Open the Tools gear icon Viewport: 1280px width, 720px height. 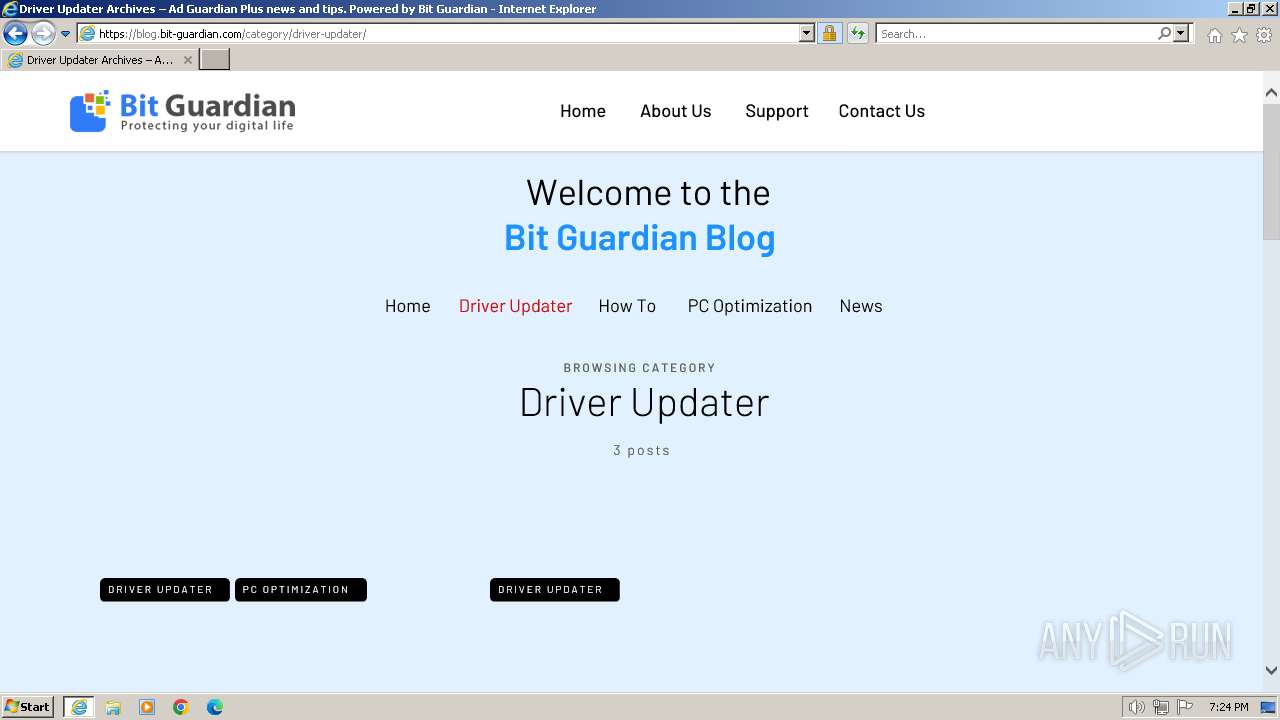click(x=1264, y=35)
